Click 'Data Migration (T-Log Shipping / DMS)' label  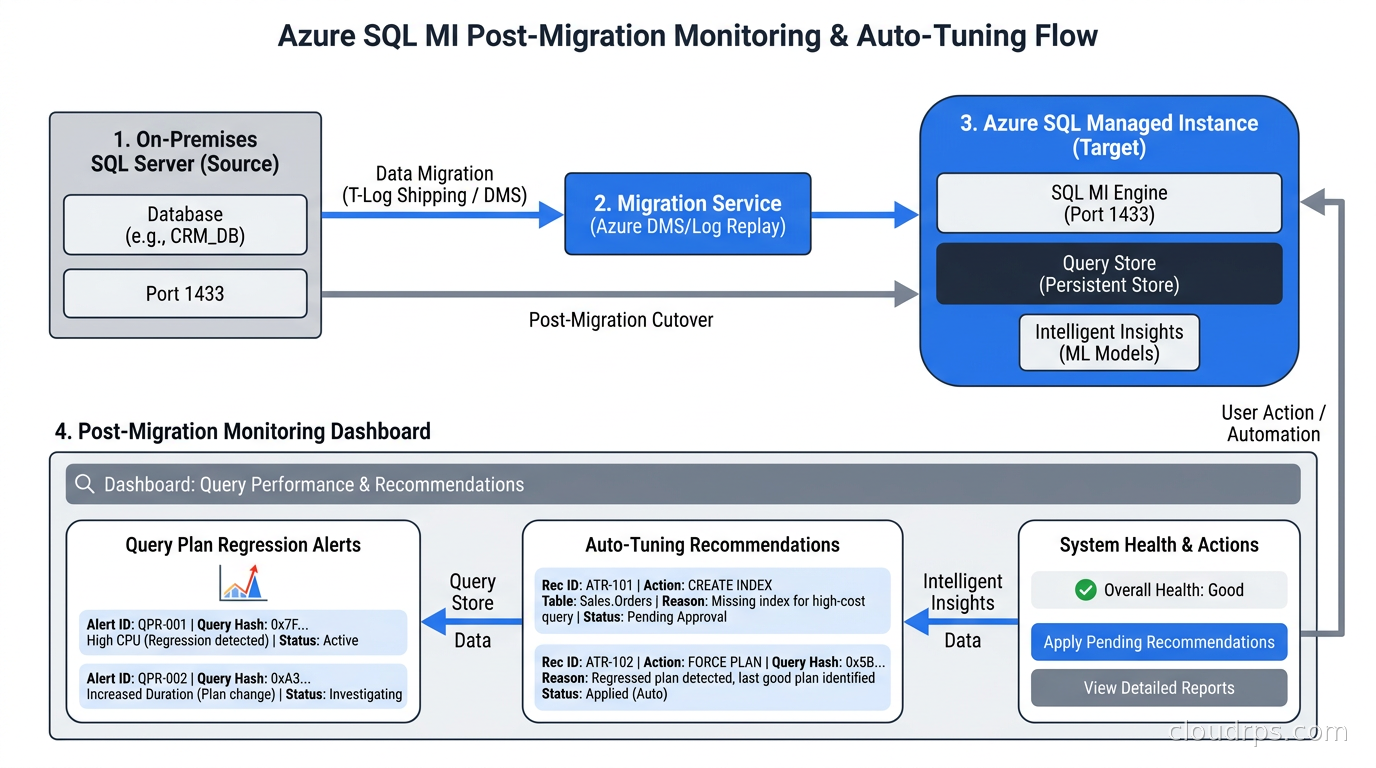[x=434, y=185]
